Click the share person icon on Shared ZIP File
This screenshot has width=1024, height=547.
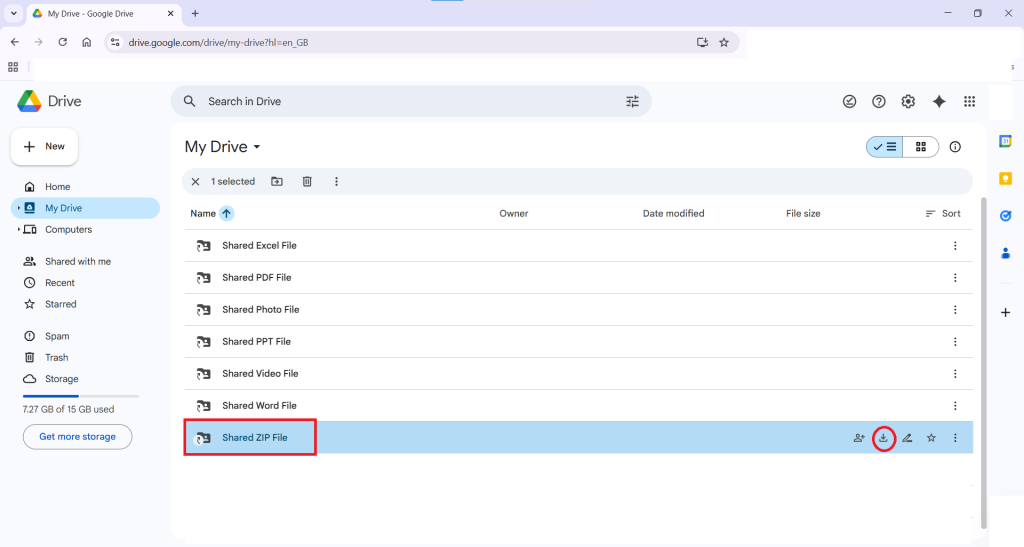tap(859, 438)
